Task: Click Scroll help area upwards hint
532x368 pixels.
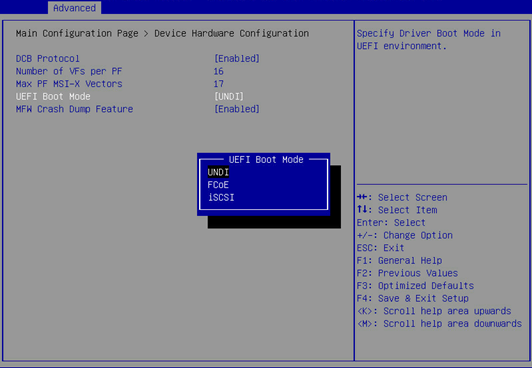Action: pos(434,311)
